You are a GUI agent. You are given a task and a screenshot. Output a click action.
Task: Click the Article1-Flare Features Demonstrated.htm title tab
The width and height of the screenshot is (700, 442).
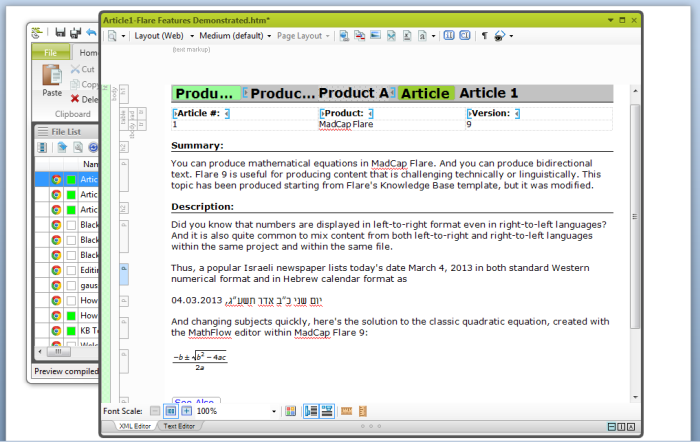[x=186, y=20]
